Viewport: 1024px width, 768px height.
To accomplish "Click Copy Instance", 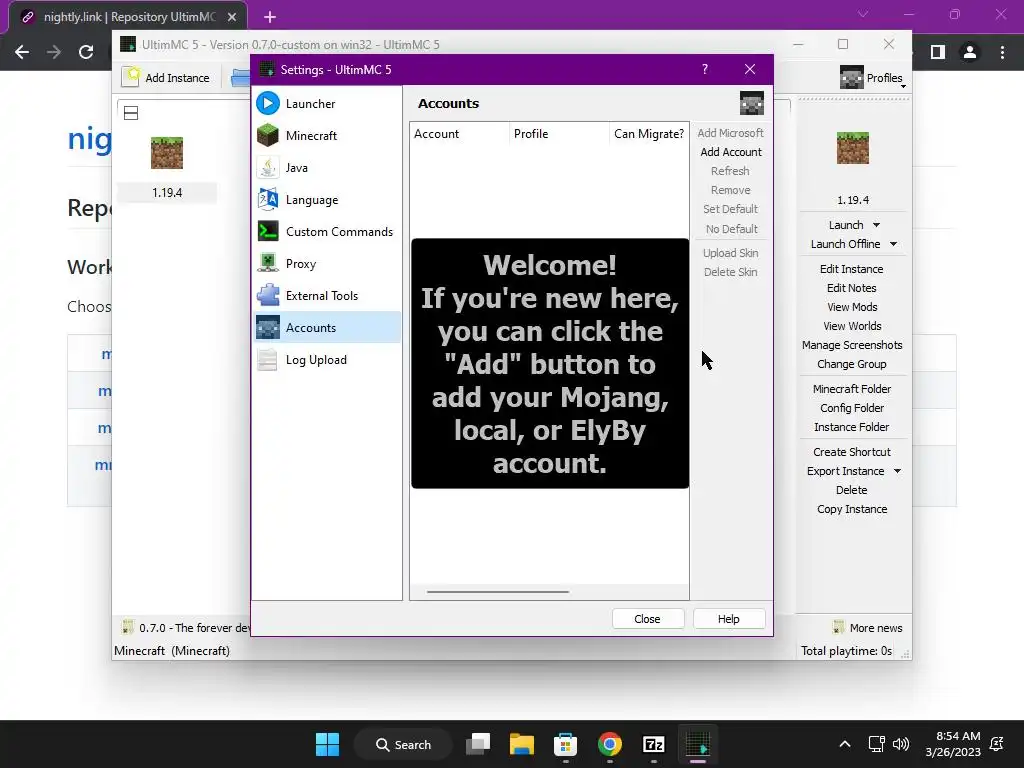I will (852, 509).
